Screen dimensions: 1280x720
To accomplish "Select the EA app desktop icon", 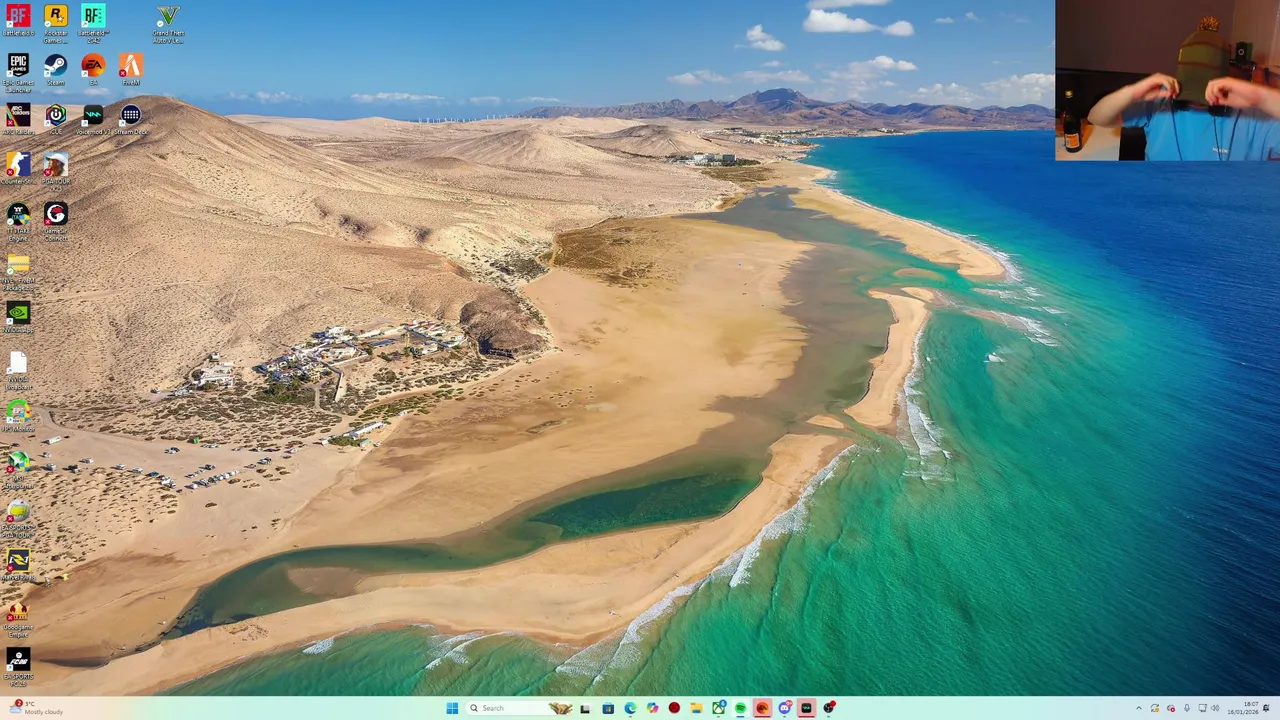I will tap(93, 70).
